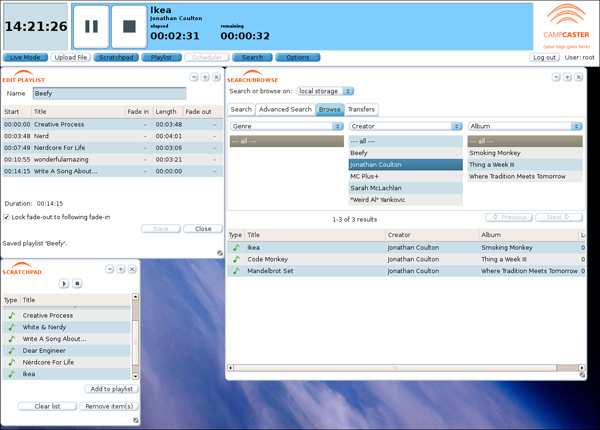Play selected item in Scratchpad
Viewport: 600px width, 430px height.
pyautogui.click(x=64, y=283)
